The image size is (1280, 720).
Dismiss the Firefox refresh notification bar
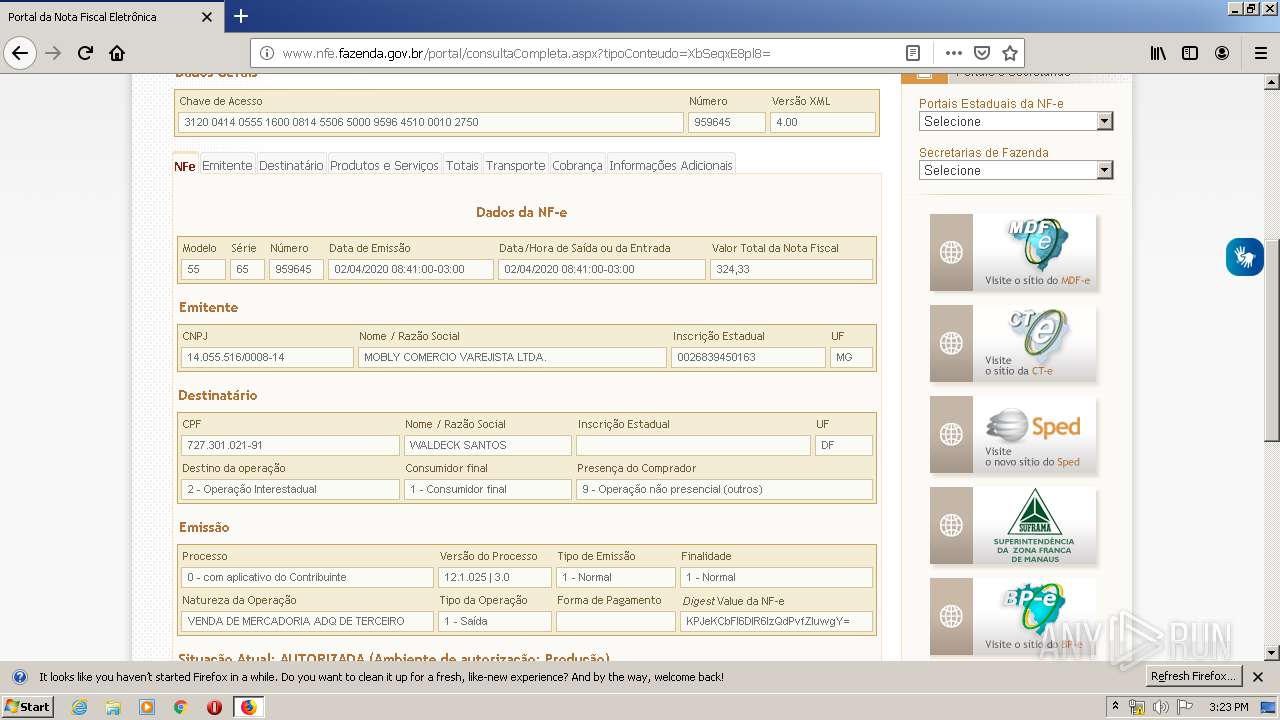(x=1258, y=677)
